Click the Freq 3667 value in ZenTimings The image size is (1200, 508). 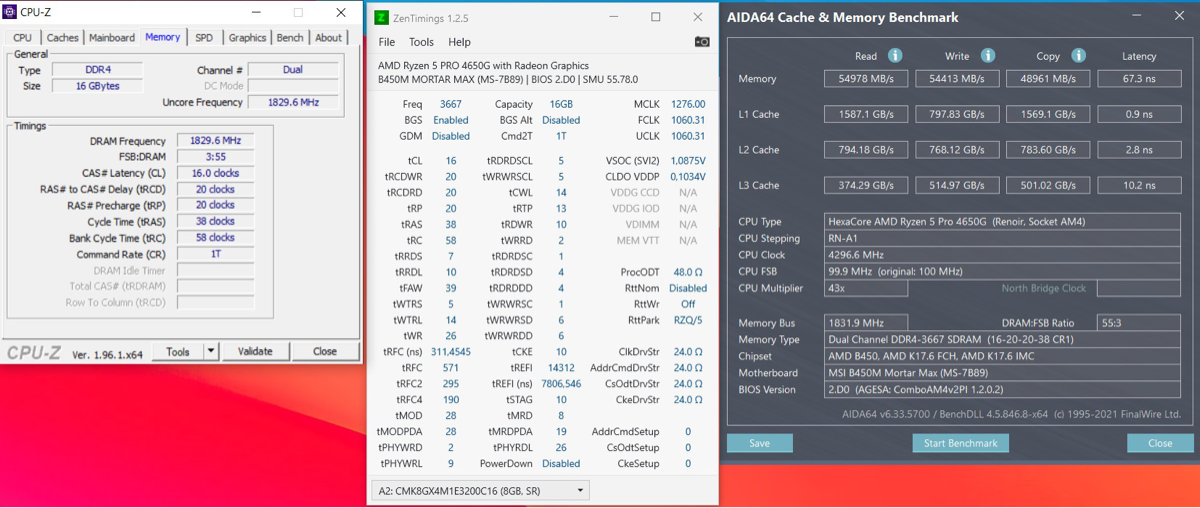tap(451, 104)
